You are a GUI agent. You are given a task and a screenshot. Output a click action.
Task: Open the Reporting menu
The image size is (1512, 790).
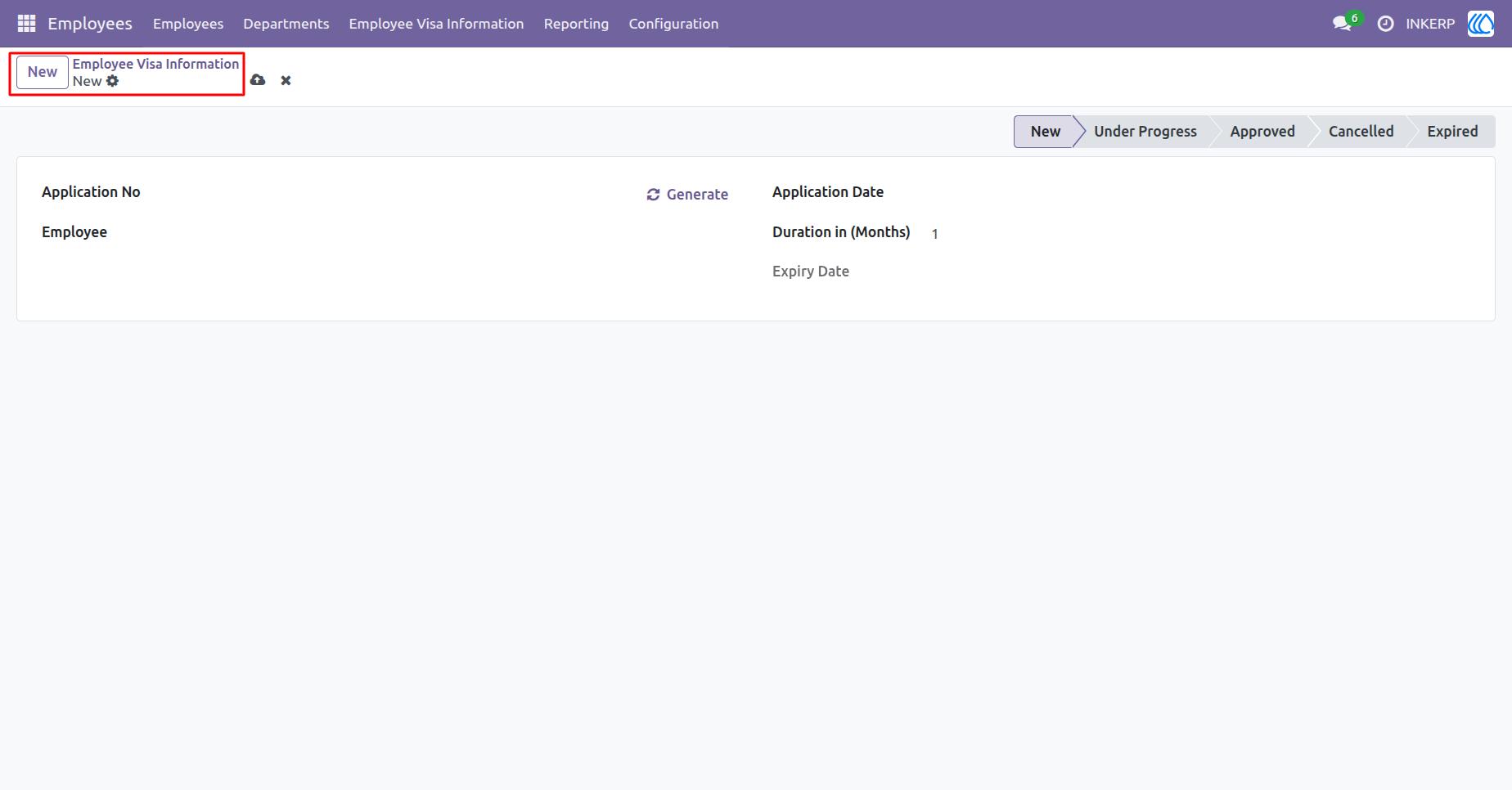coord(576,24)
